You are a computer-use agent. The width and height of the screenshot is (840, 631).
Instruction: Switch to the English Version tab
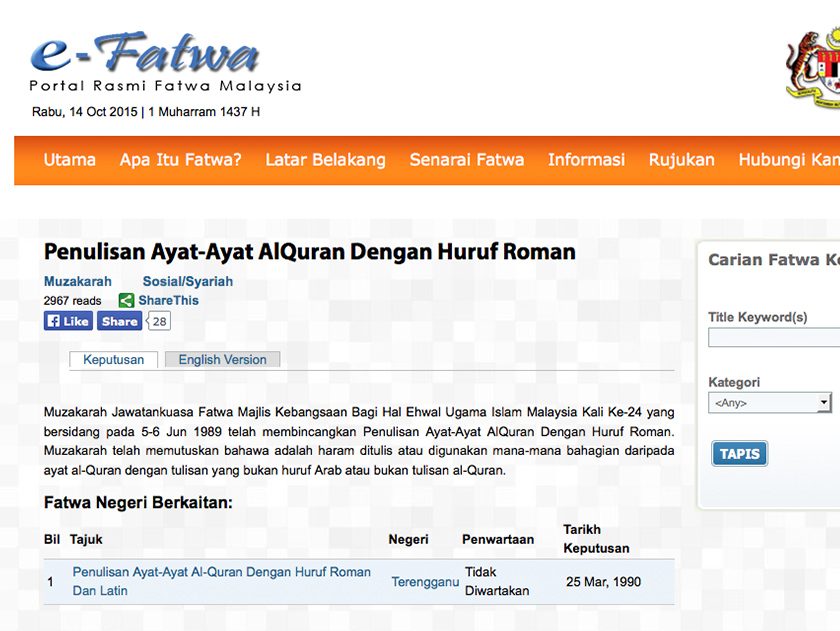tap(222, 359)
